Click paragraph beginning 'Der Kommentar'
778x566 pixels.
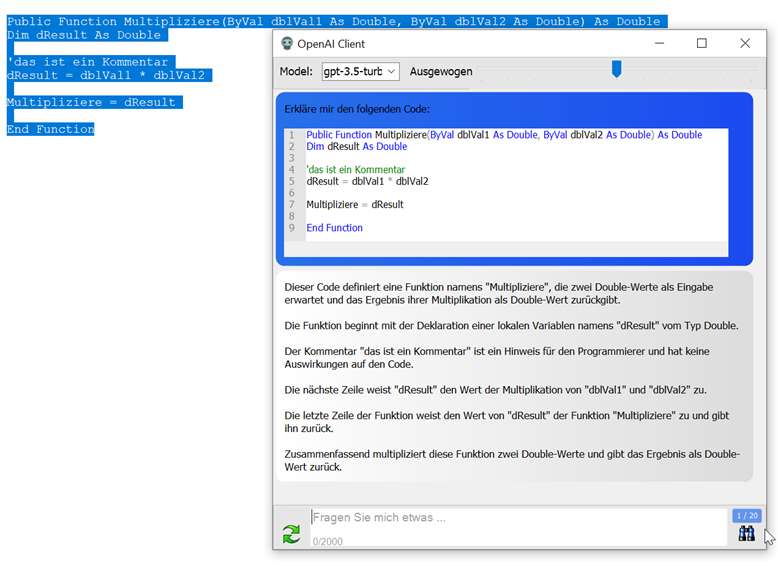497,358
